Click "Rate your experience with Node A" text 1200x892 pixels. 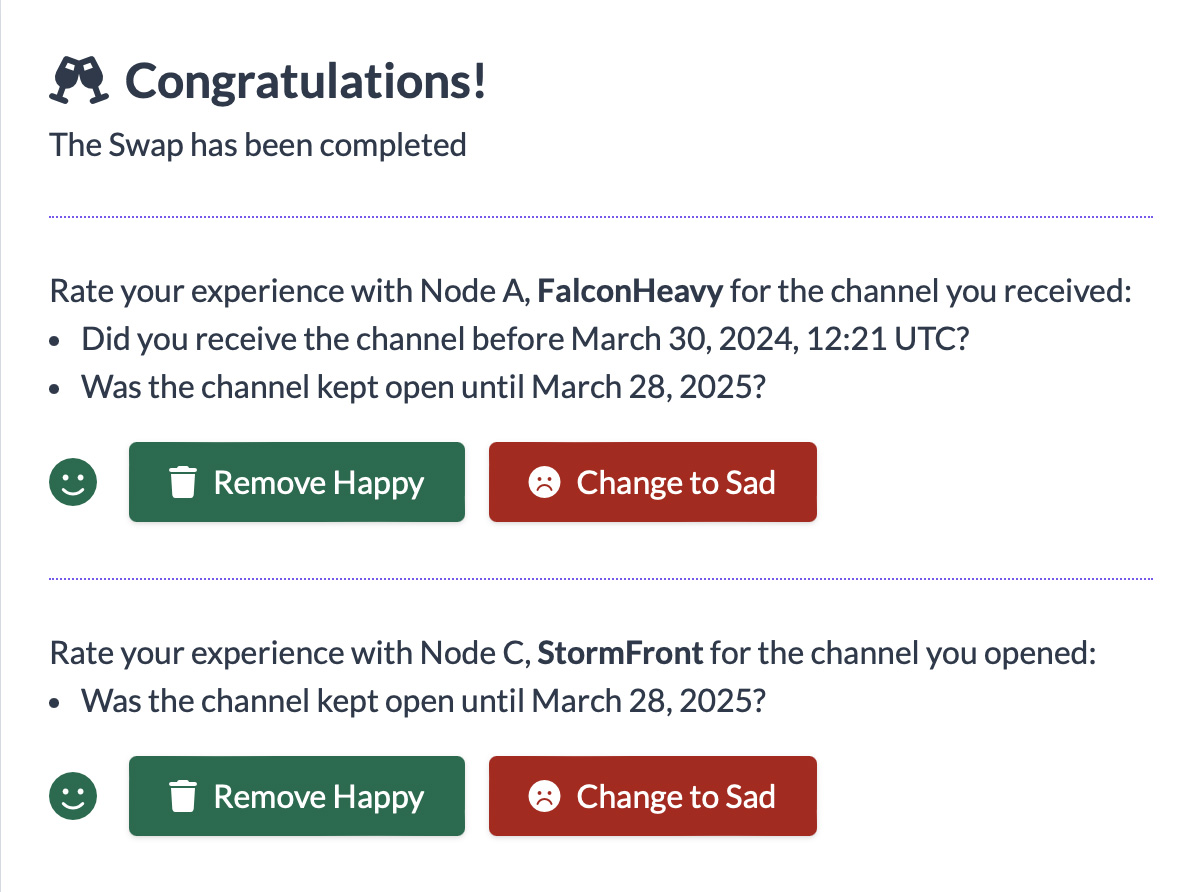coord(290,292)
